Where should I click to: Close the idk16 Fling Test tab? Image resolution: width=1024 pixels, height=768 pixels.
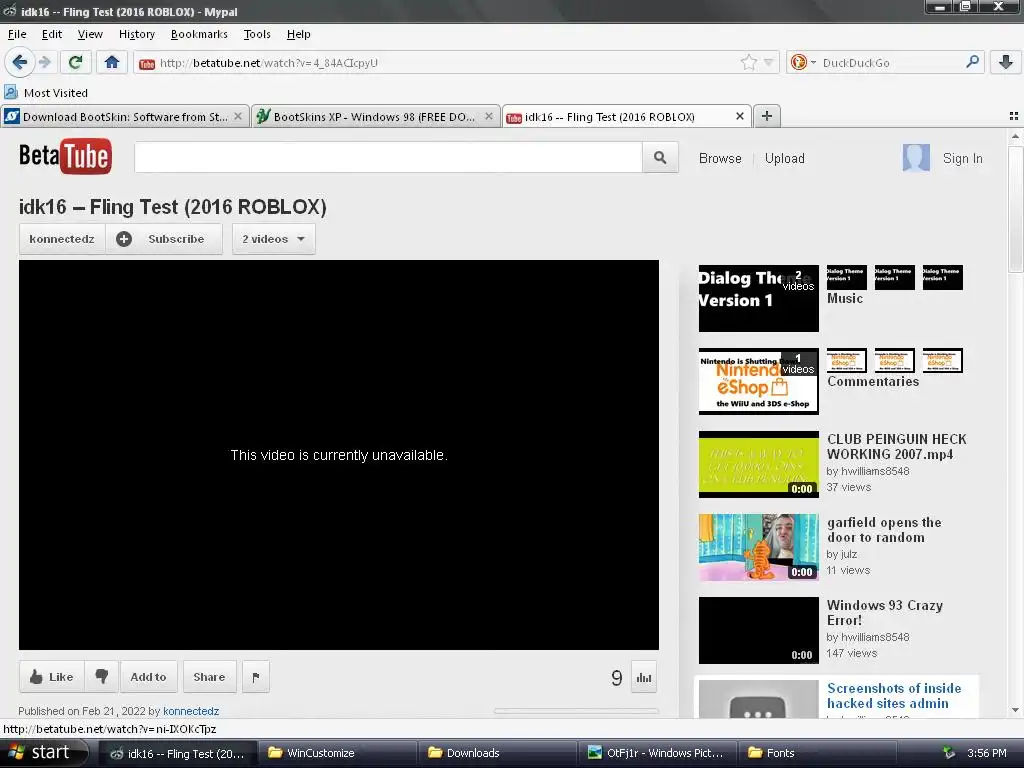(x=739, y=116)
